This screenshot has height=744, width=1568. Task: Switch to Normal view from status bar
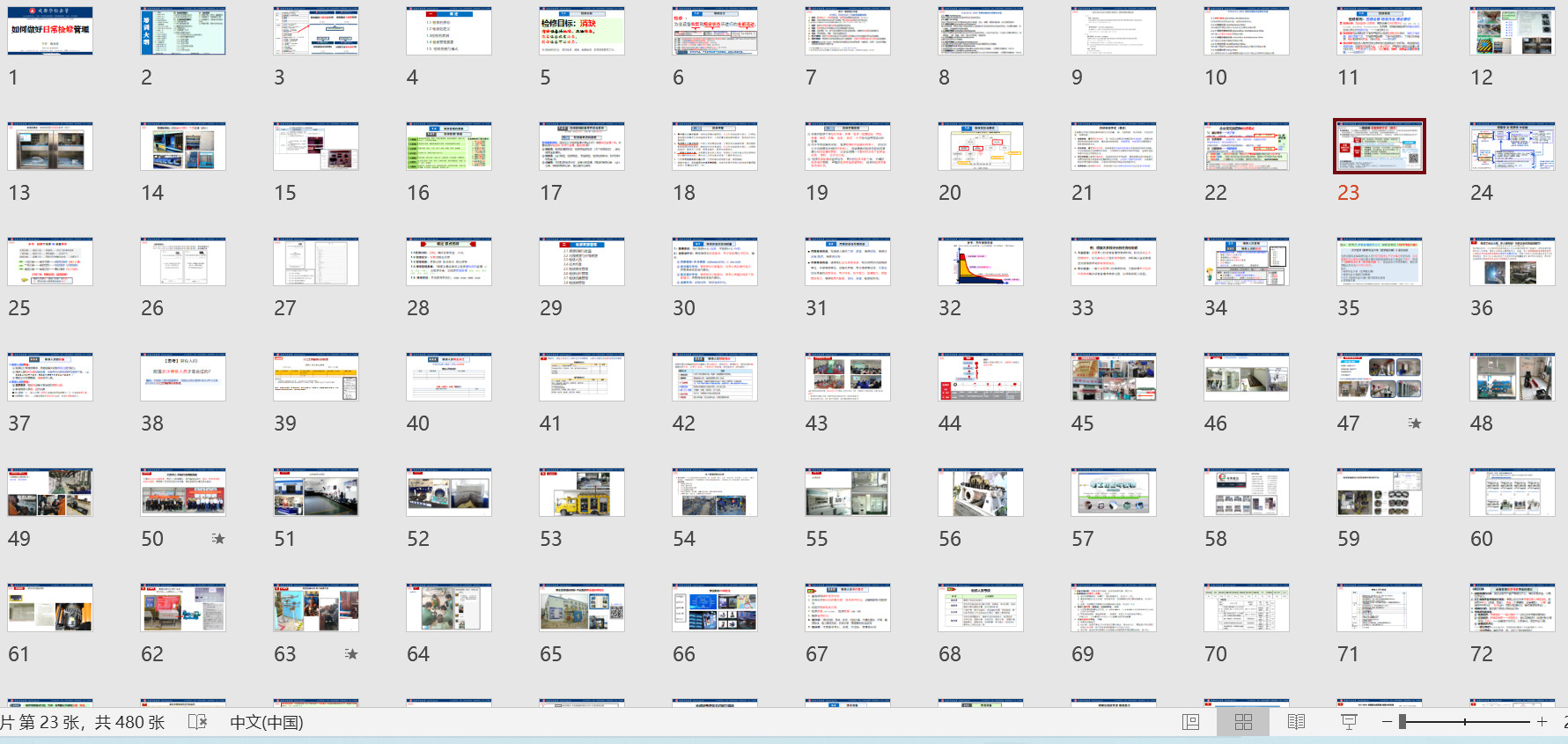1191,722
